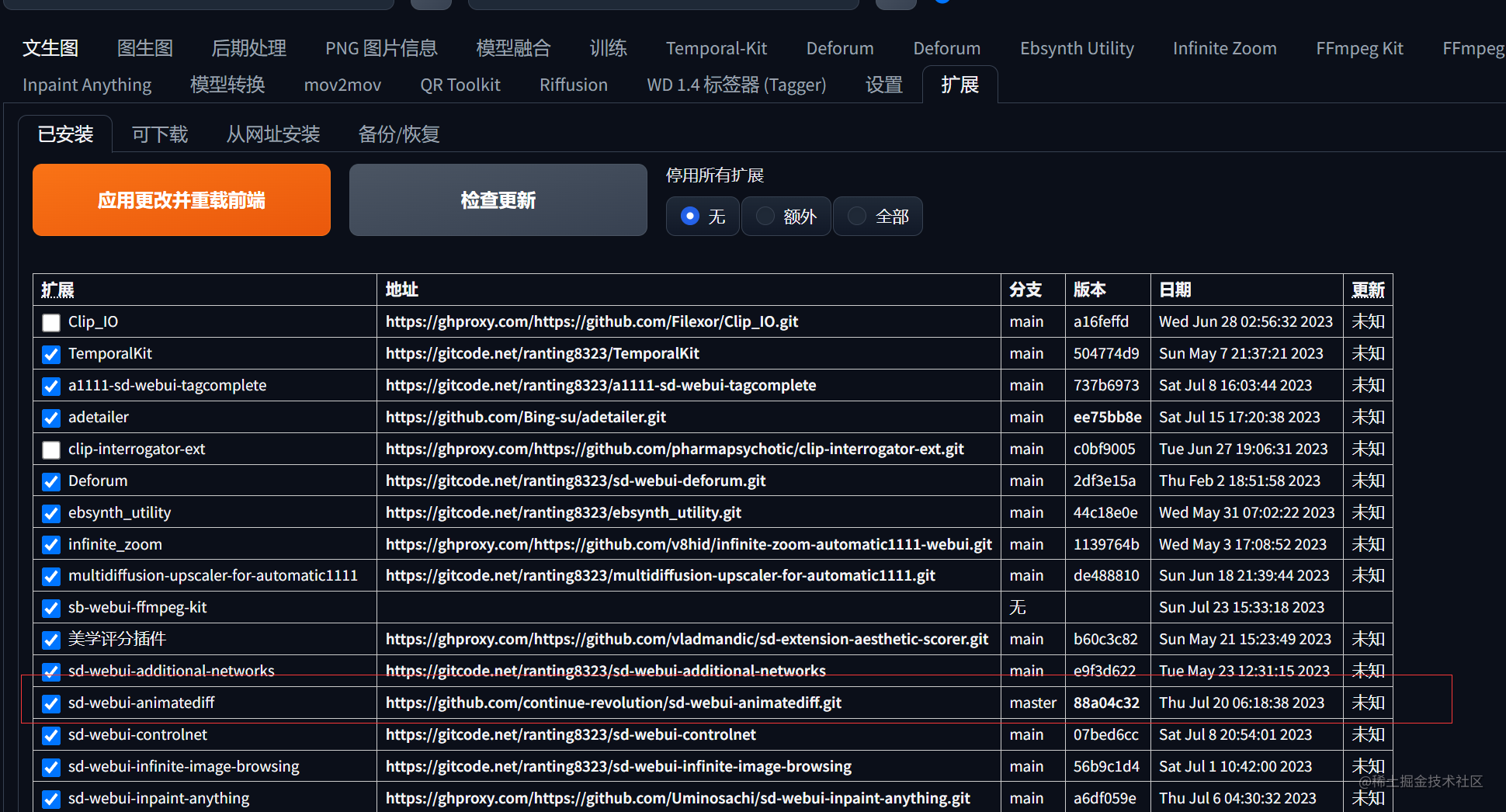Open clip-interrogator-ext.git link
Screen dimensions: 1506x812
tap(675, 449)
